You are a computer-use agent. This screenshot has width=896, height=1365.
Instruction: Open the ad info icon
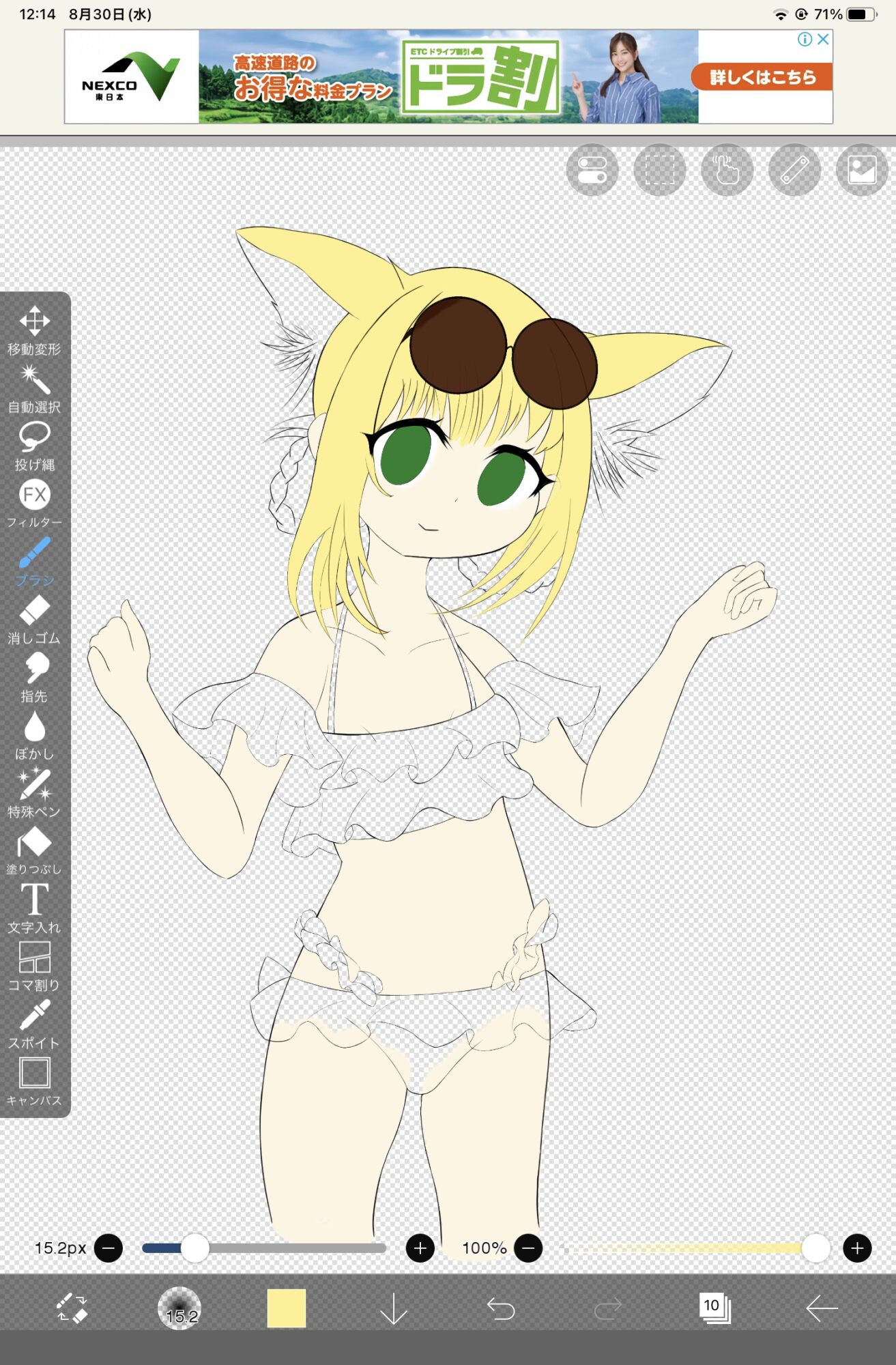point(805,40)
